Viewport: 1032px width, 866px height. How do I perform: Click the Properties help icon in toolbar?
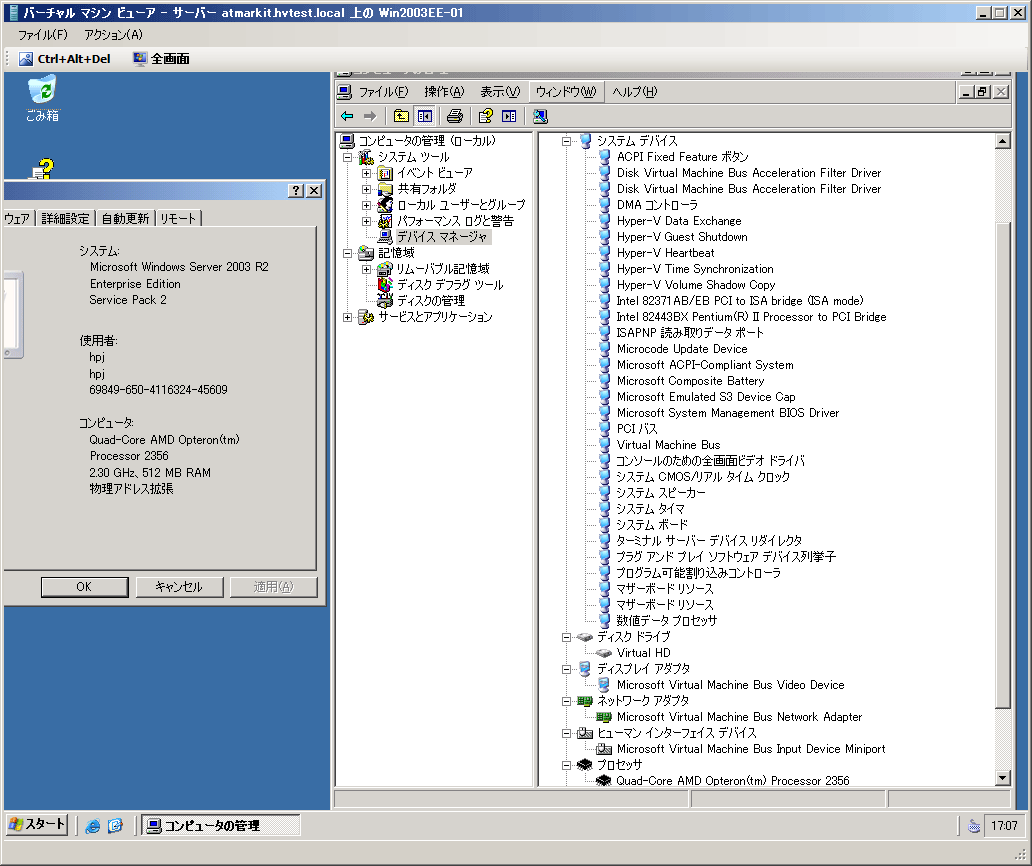point(485,116)
